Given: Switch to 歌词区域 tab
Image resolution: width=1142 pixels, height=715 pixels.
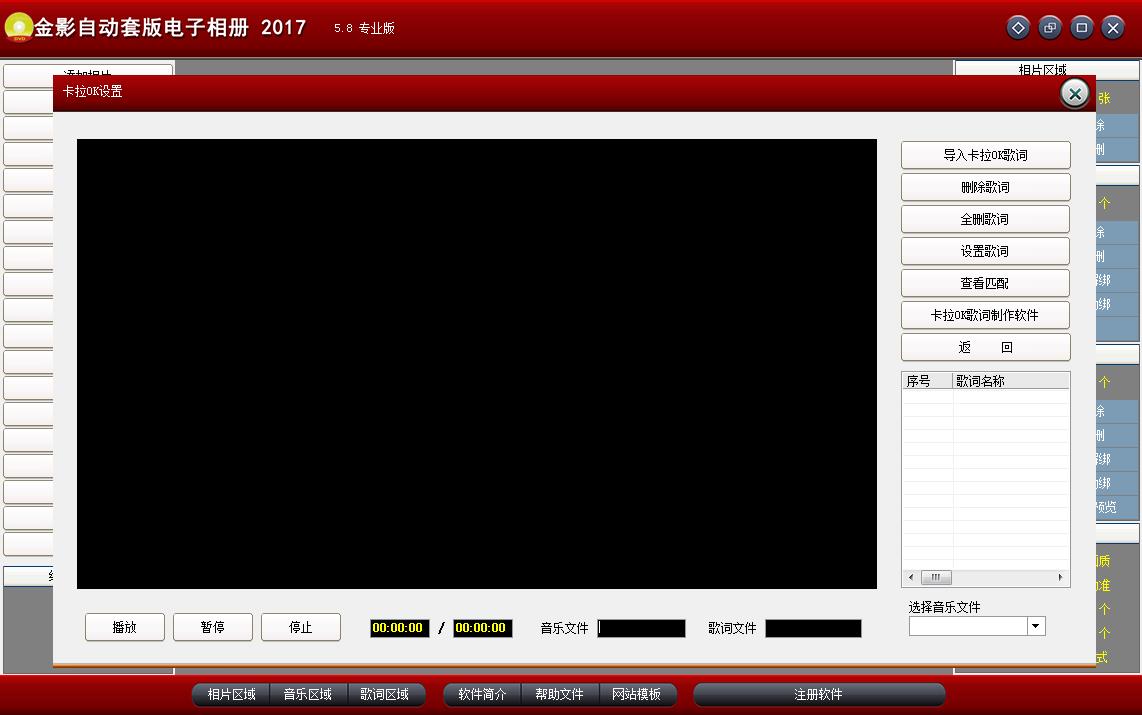Looking at the screenshot, I should tap(385, 695).
